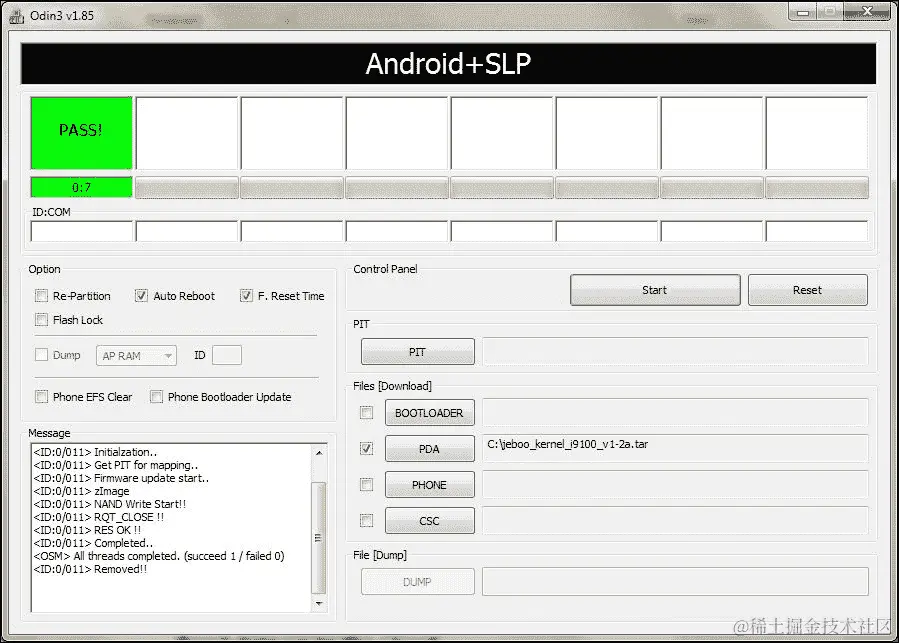The width and height of the screenshot is (899, 643).
Task: Click the BOOTLOADER file button
Action: (429, 412)
